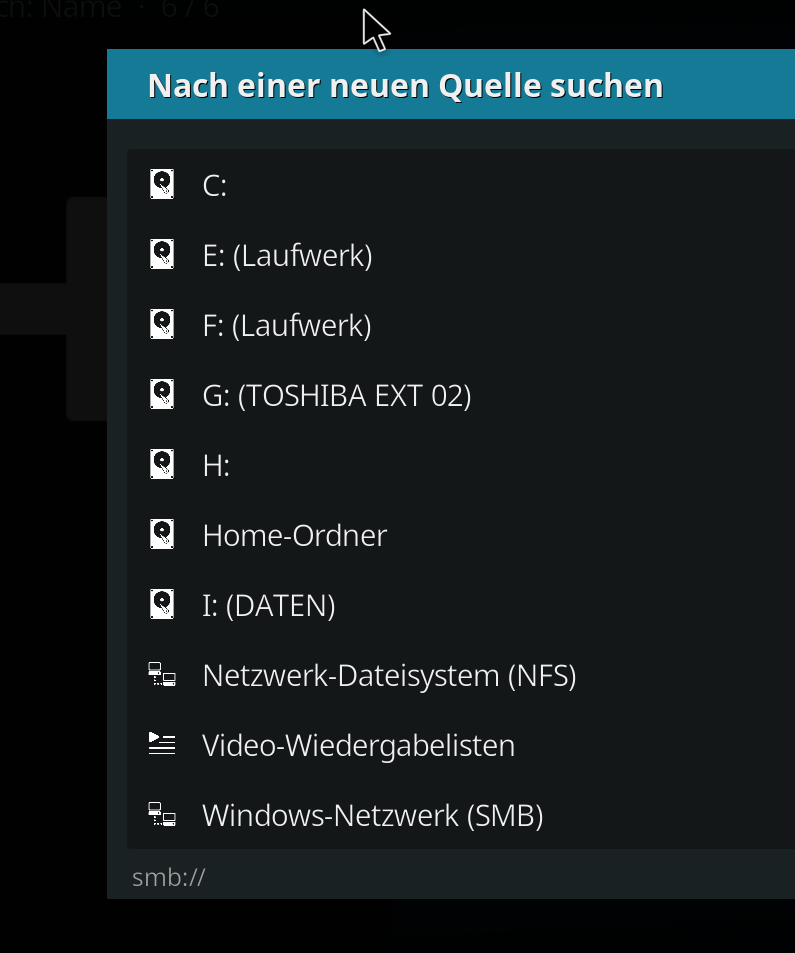
Task: Click the network icon beside Windows-Netzwerk (SMB)
Action: click(162, 814)
